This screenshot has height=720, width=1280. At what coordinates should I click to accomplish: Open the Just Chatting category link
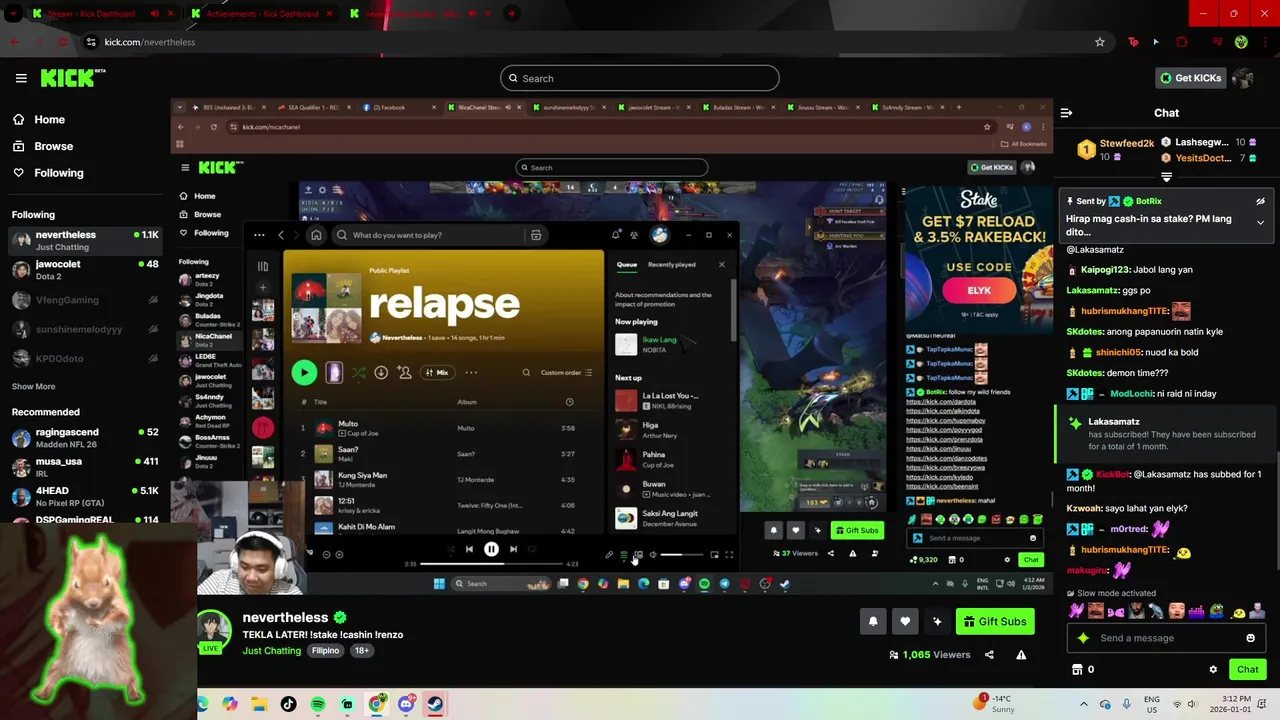(271, 650)
